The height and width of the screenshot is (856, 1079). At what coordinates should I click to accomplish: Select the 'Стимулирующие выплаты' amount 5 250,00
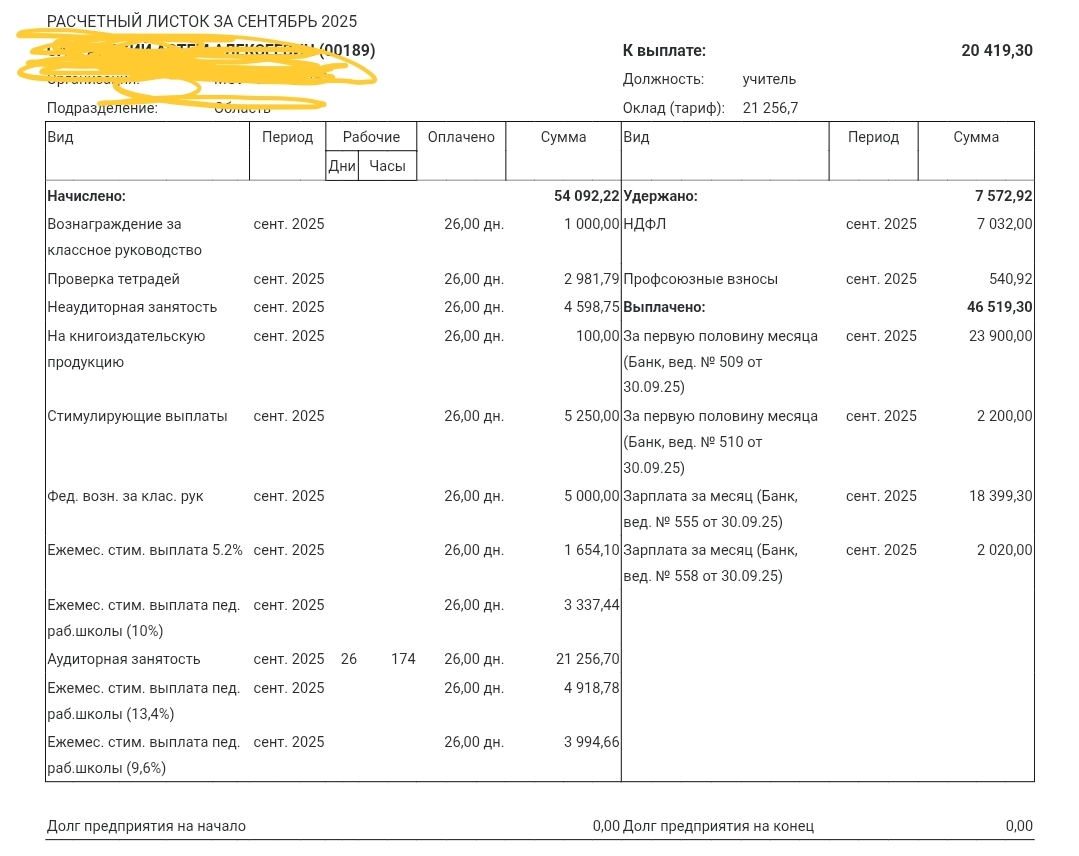[592, 416]
